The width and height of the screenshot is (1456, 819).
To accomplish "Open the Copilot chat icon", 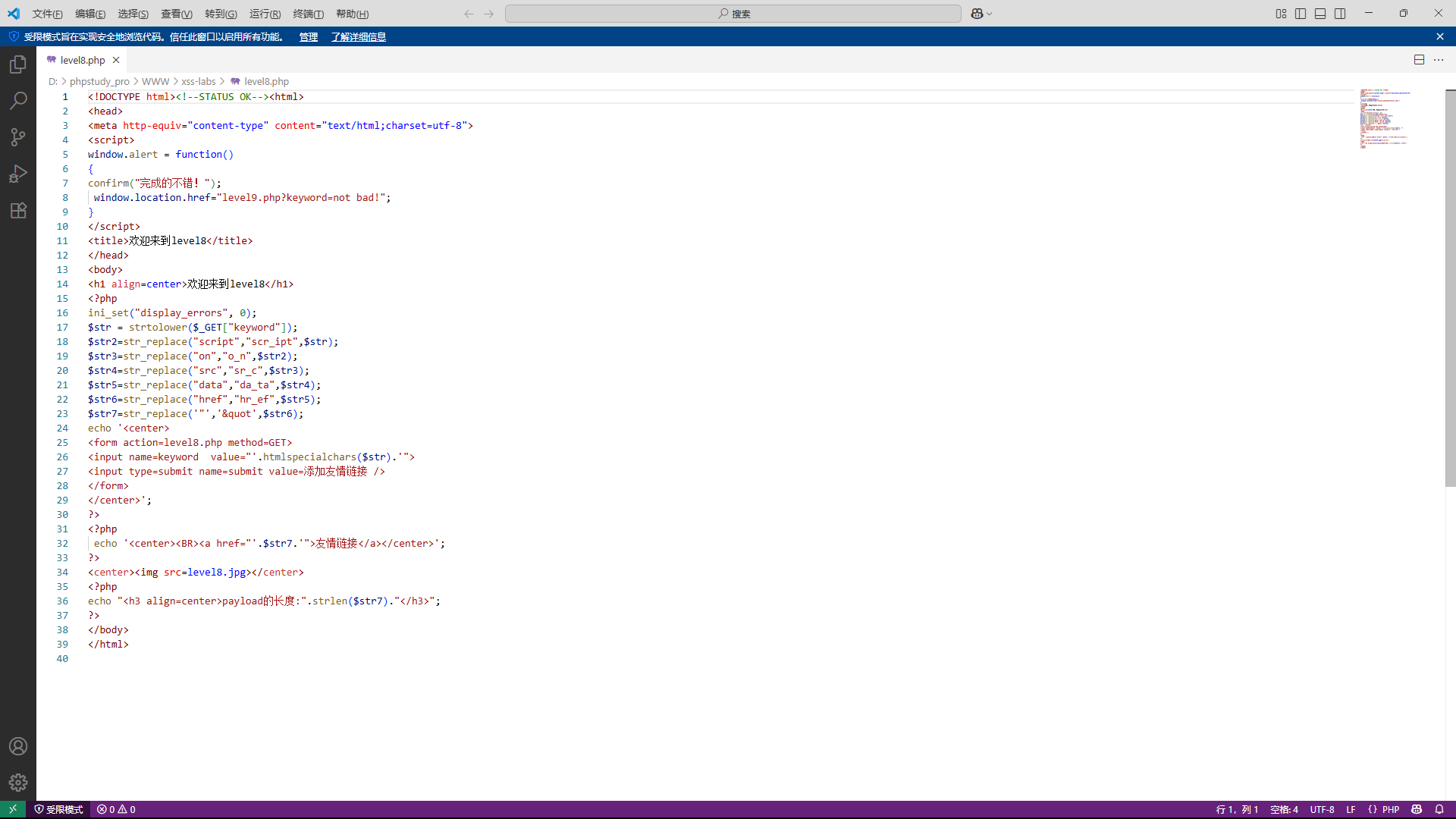I will point(977,14).
